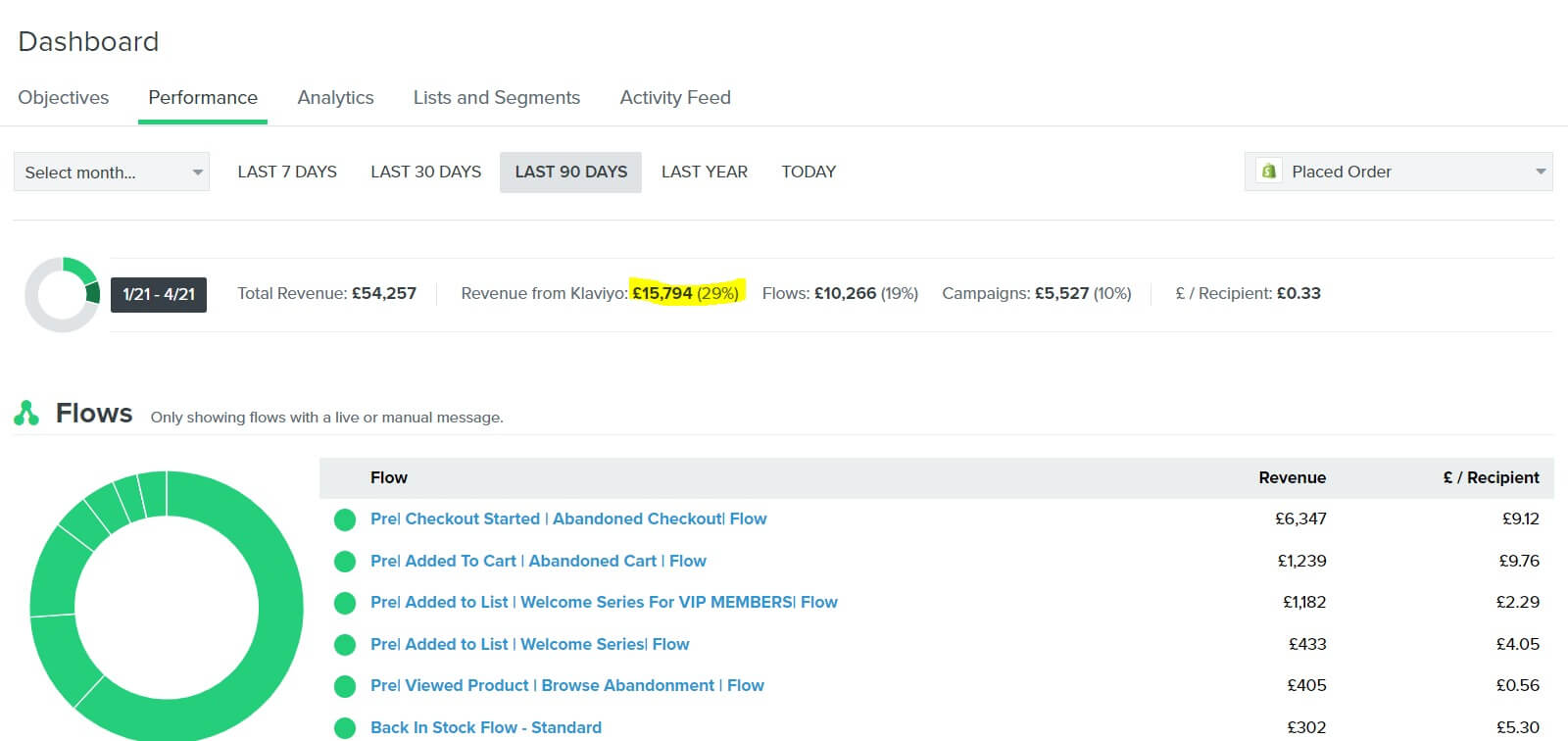Open the Abandoned Checkout flow link

[568, 519]
